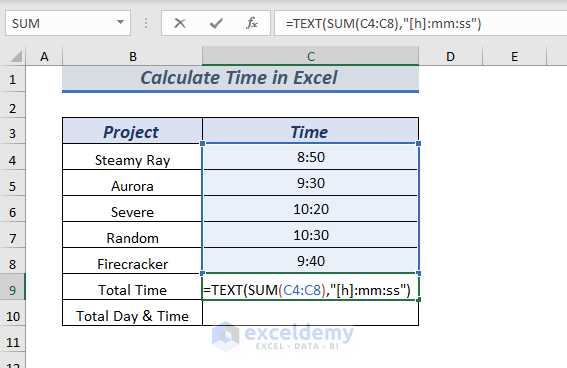
Task: Select column C header
Action: pyautogui.click(x=311, y=57)
